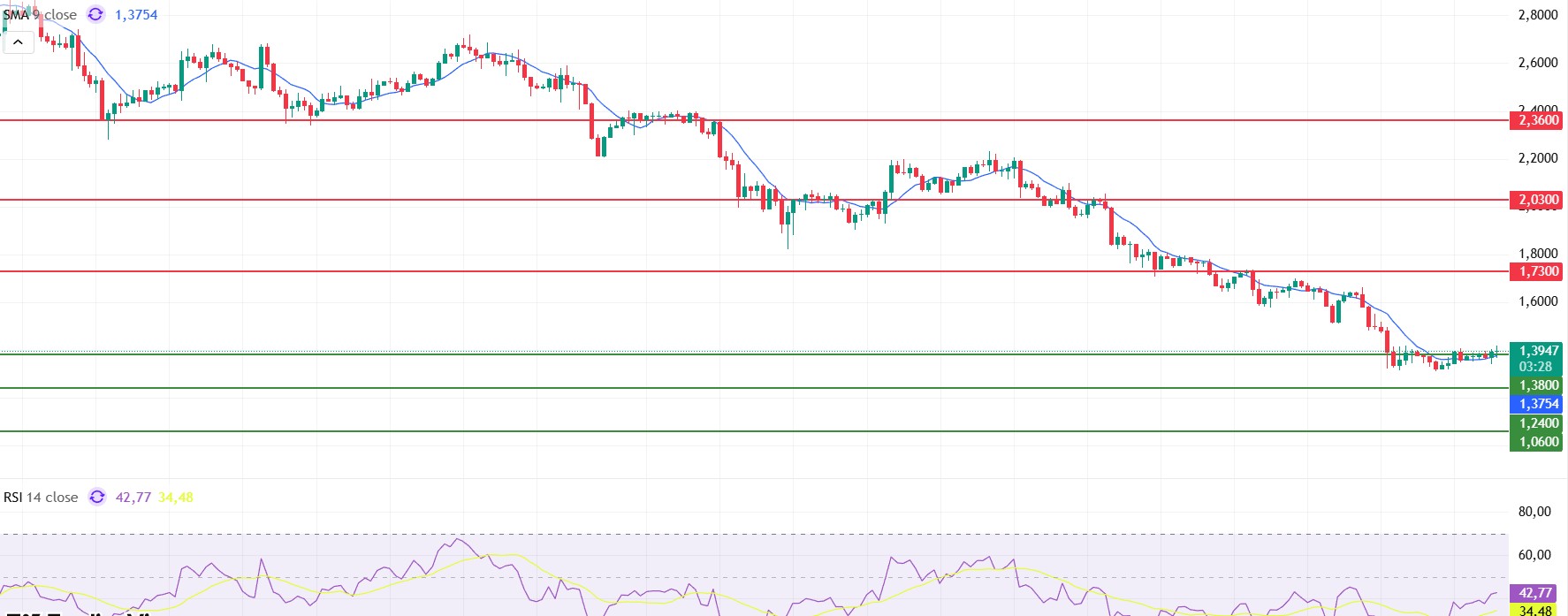Click the green 1,2400 price label

(x=1538, y=423)
